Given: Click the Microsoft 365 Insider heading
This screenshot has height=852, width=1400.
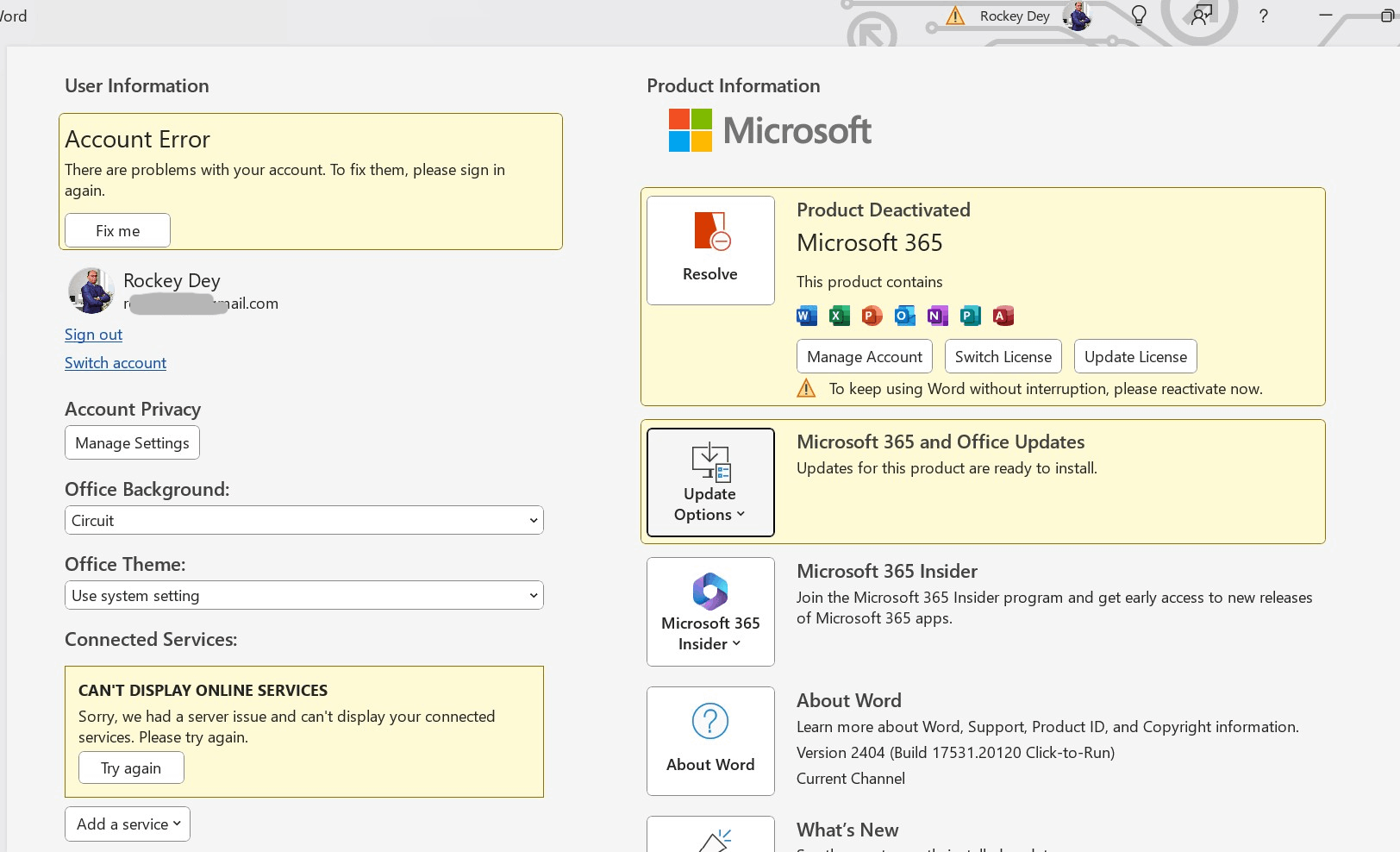Looking at the screenshot, I should click(x=887, y=571).
